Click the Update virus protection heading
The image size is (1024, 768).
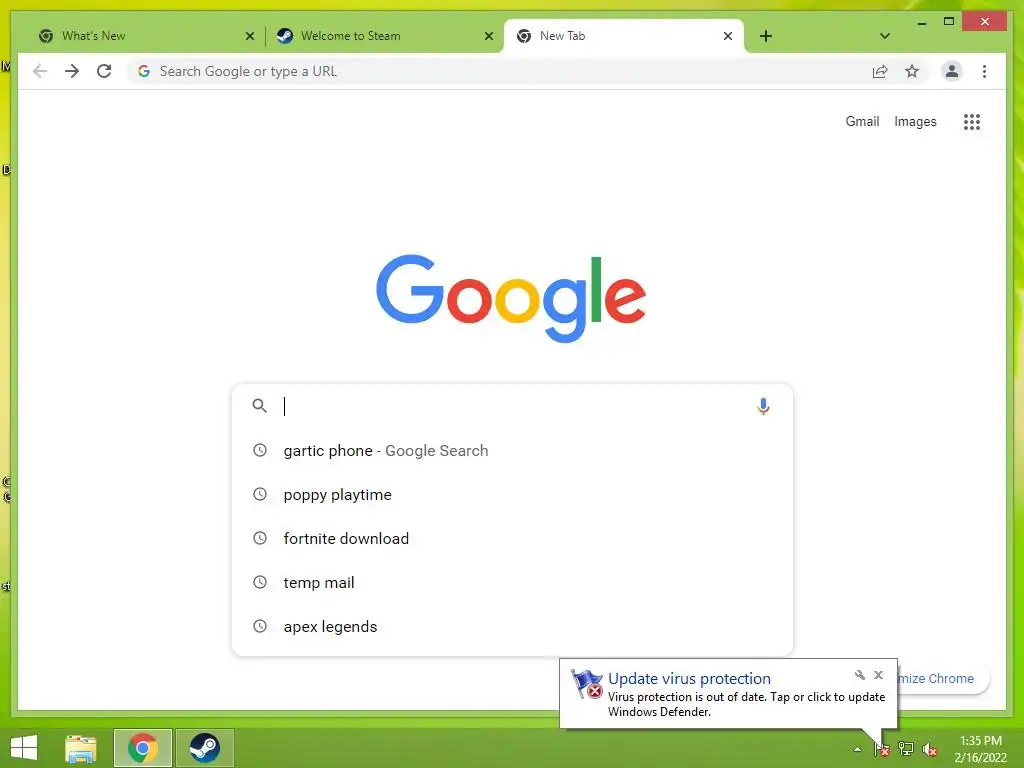click(689, 679)
